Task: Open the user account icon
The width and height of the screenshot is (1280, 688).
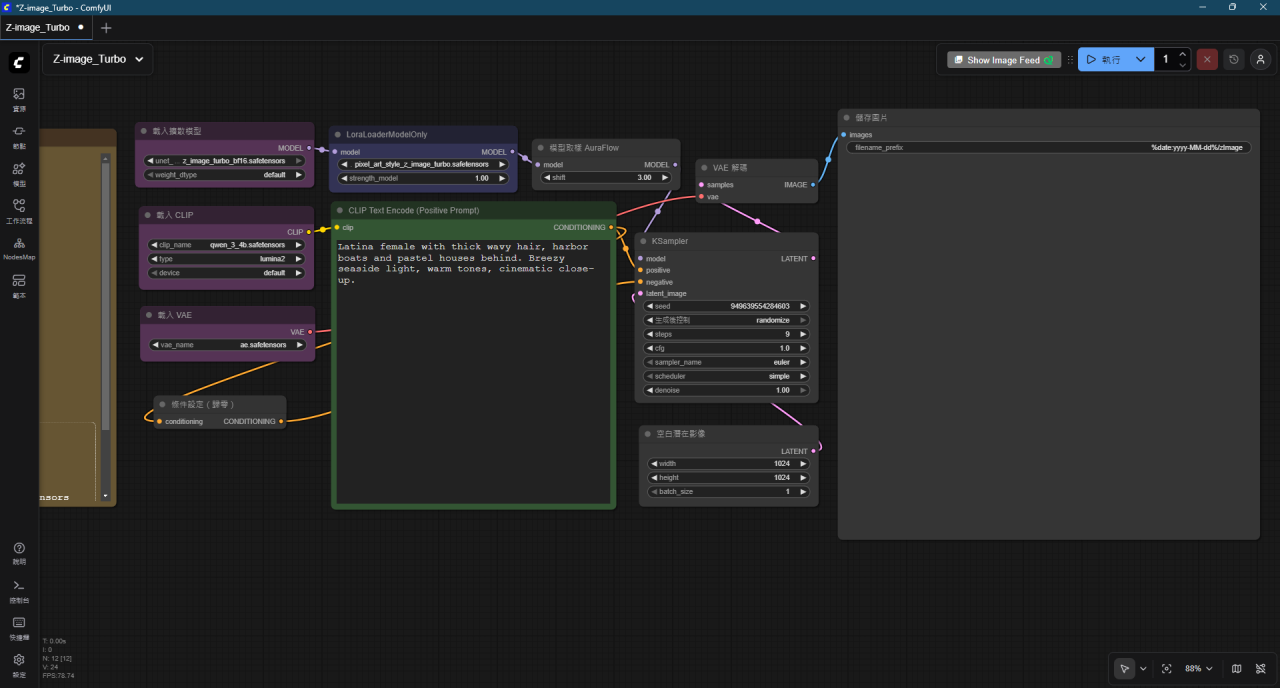Action: 1261,60
